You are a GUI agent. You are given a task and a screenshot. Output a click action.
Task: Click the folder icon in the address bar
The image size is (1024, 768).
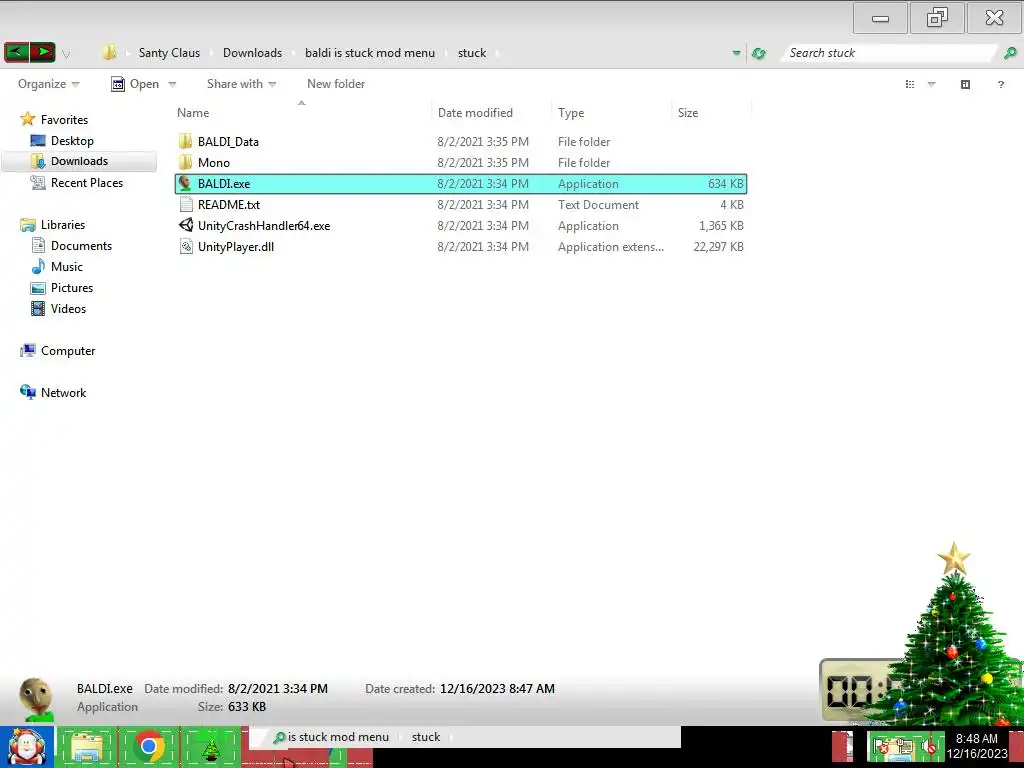(108, 52)
